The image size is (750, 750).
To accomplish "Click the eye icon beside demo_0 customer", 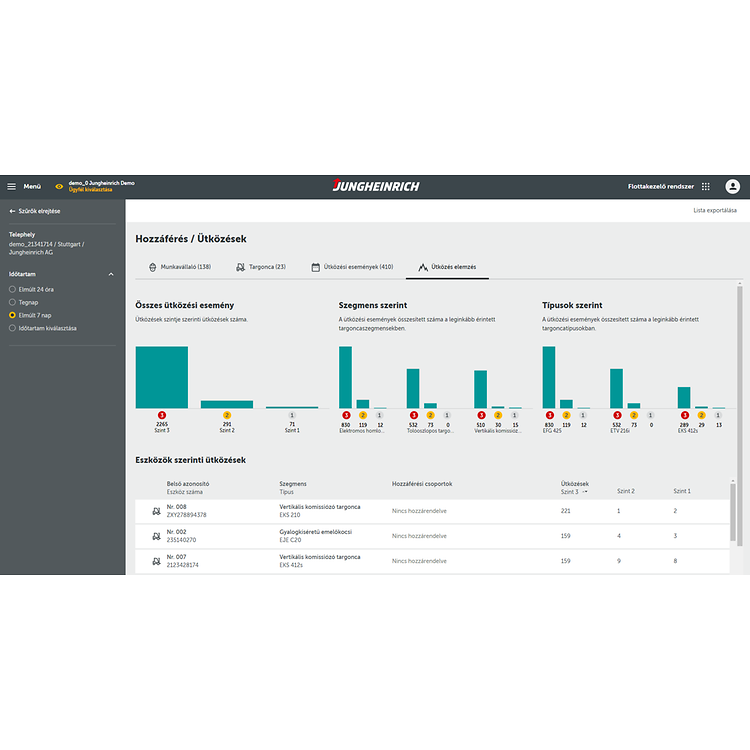I will [x=59, y=186].
